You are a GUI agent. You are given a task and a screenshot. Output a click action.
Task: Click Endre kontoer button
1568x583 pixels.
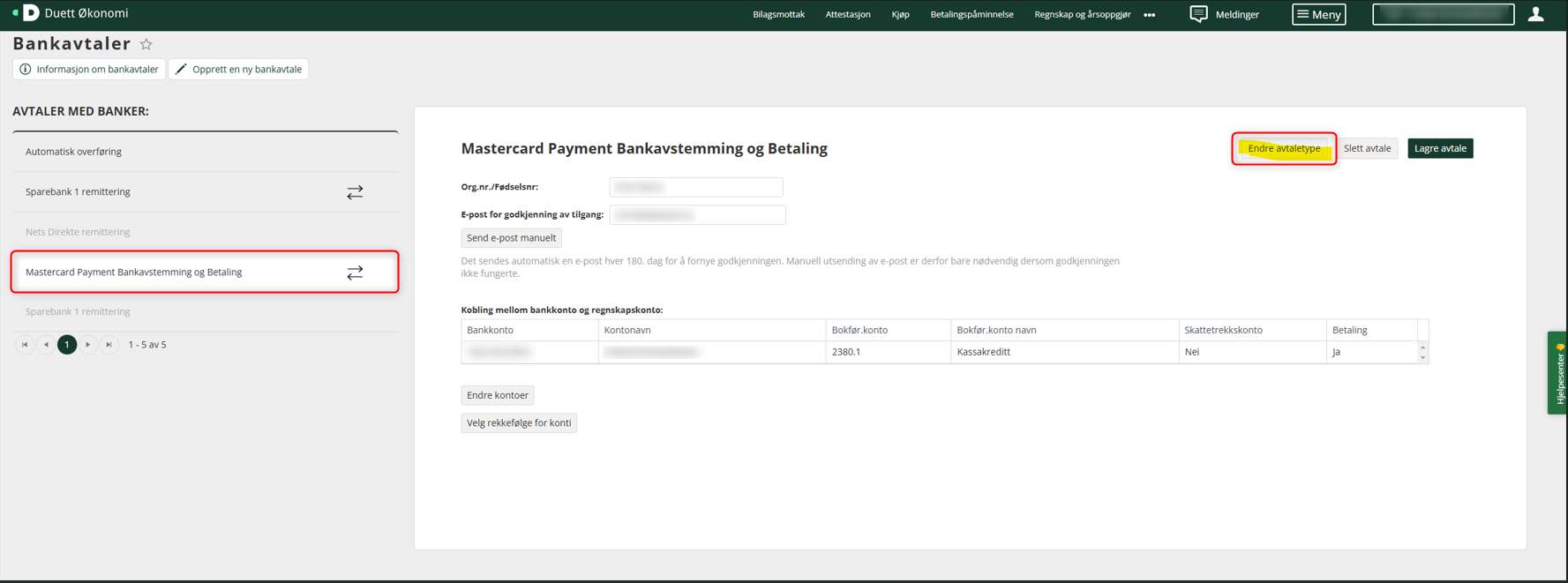(498, 395)
